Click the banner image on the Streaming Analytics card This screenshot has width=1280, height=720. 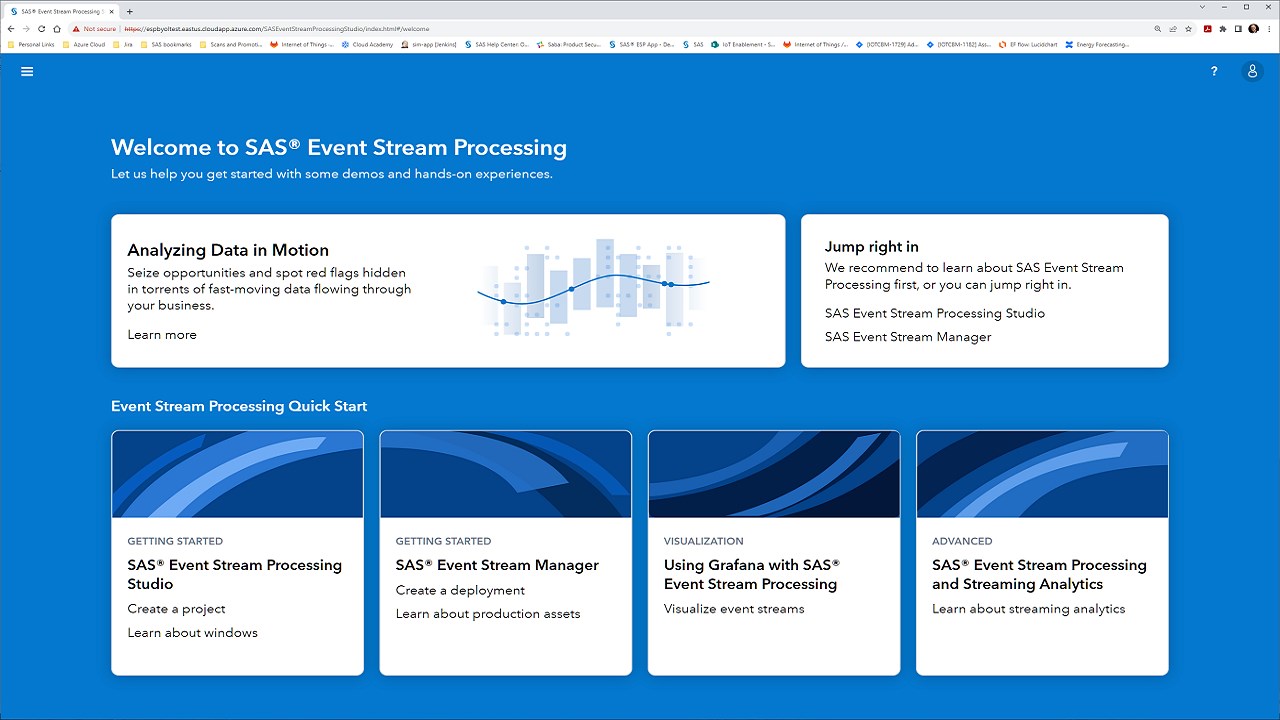(1042, 474)
